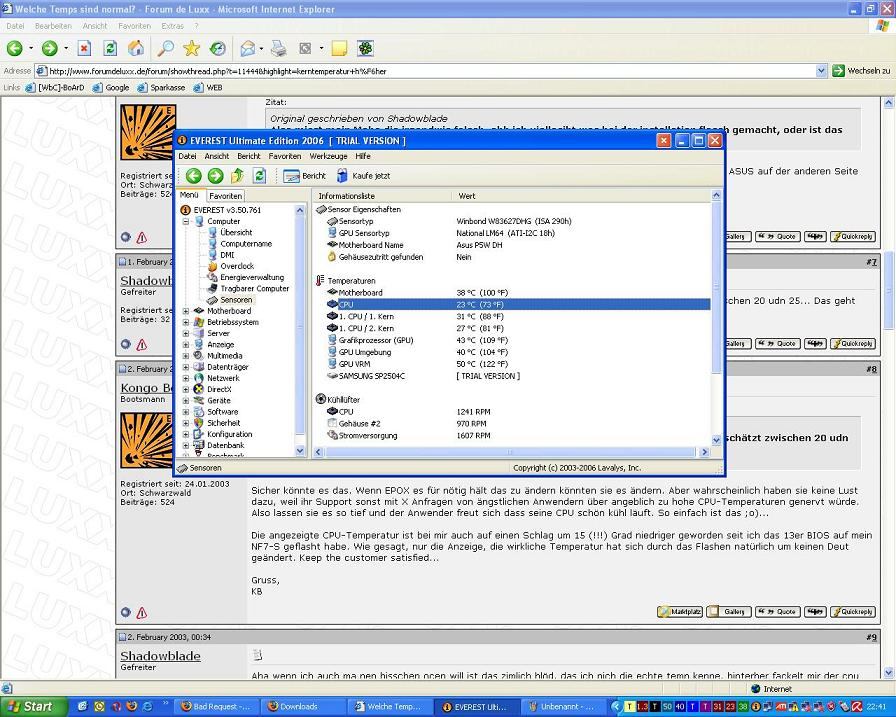Click Internet Explorer Back button
Screen dimensions: 896x717
pos(15,49)
